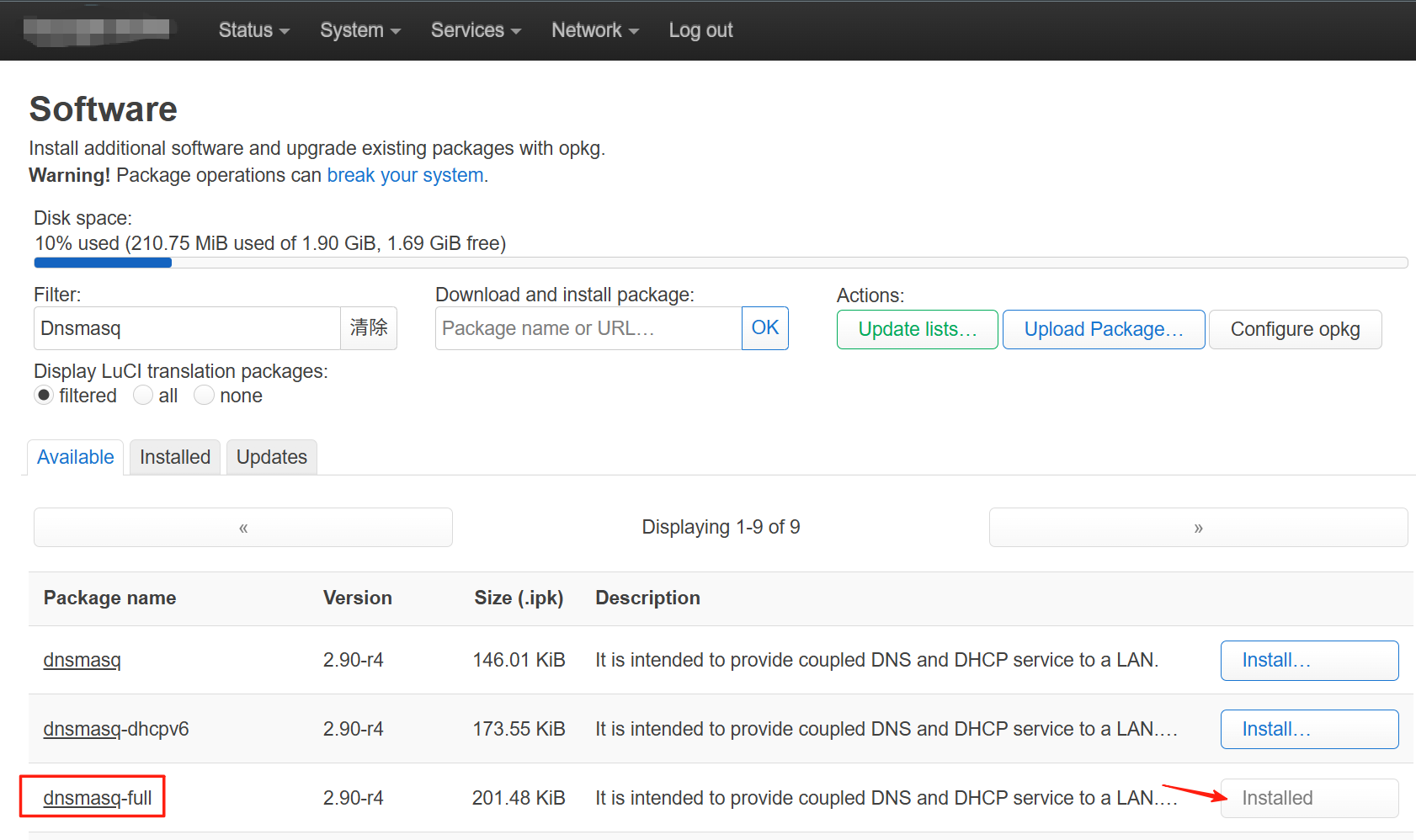Select the 'filtered' translation radio button
Image resolution: width=1416 pixels, height=840 pixels.
point(45,396)
